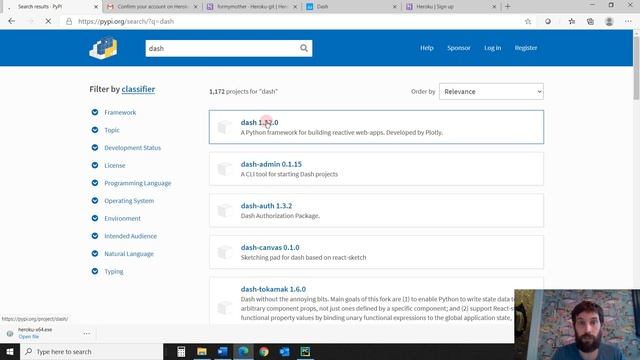Open the PyPI logo home link
Viewport: 640px width, 360px height.
(x=103, y=48)
